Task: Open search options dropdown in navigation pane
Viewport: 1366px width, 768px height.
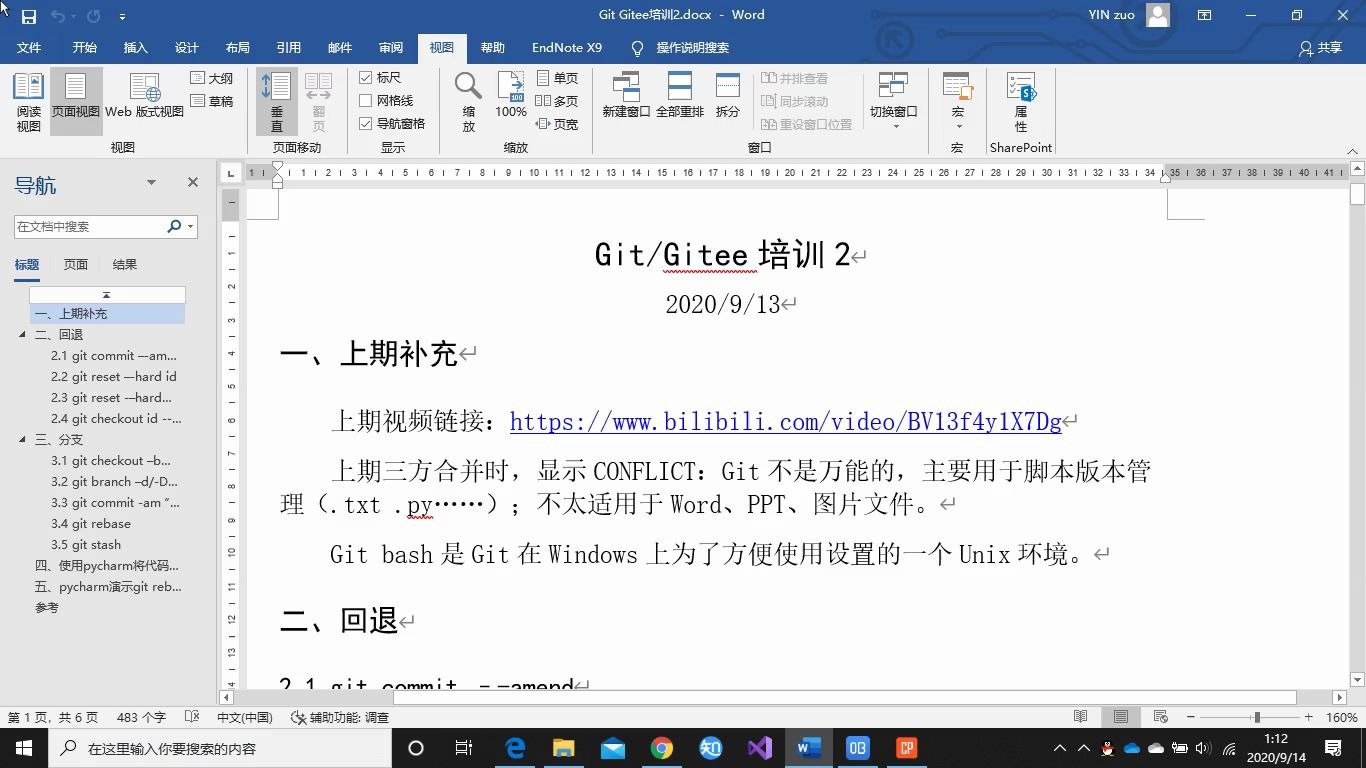Action: tap(190, 227)
